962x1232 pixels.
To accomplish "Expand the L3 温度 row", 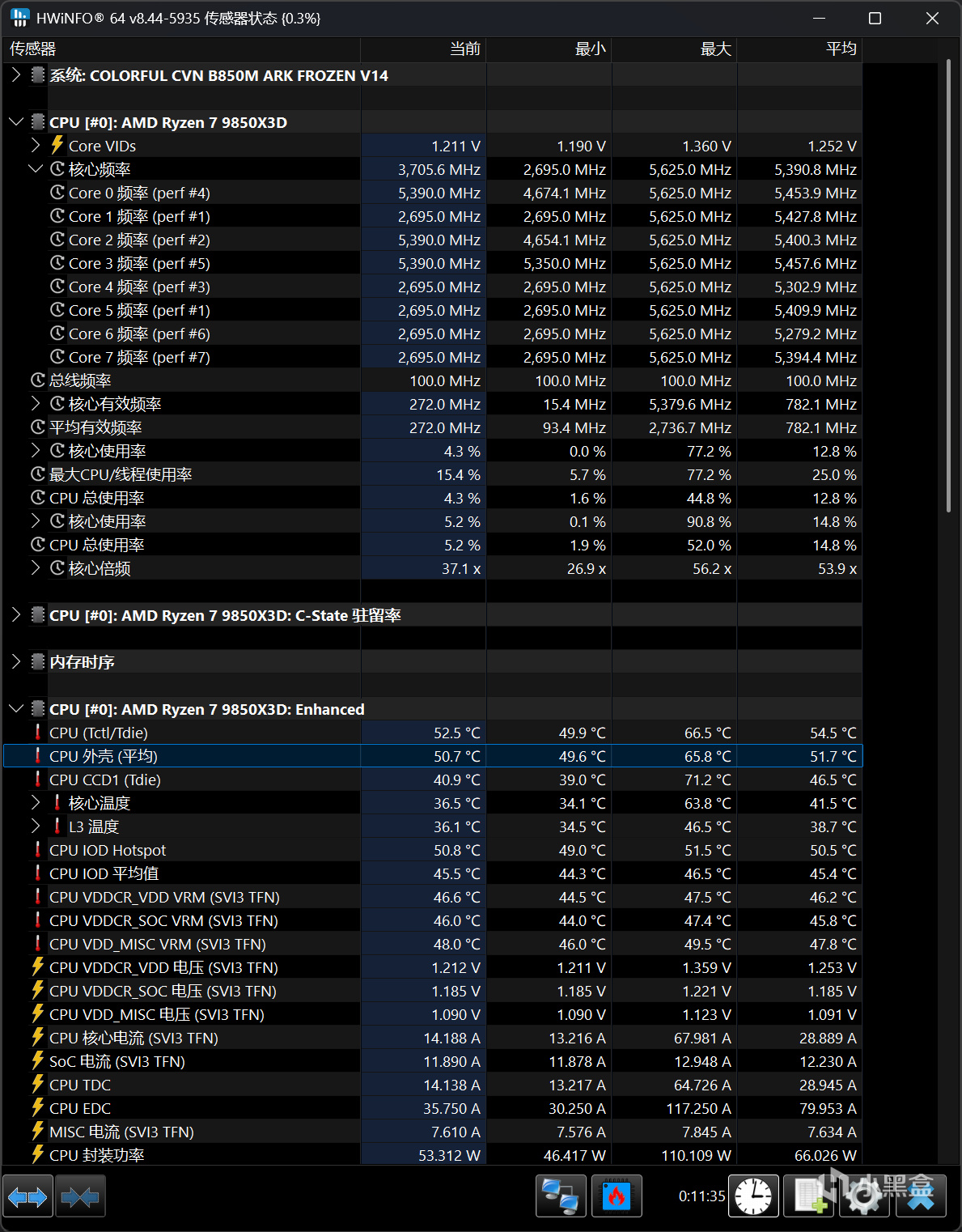I will [x=36, y=826].
